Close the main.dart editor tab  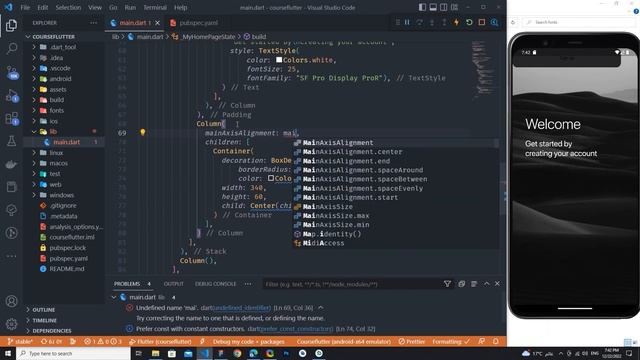tap(158, 23)
